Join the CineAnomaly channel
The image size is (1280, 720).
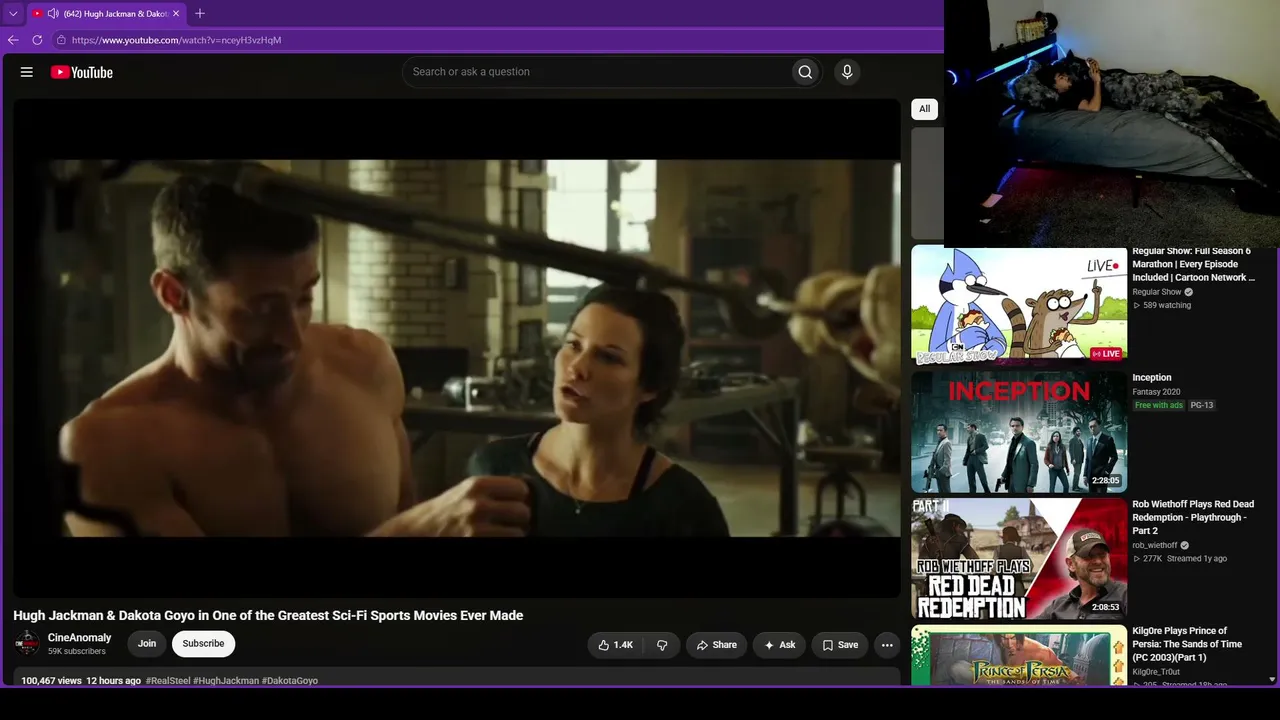pyautogui.click(x=147, y=644)
